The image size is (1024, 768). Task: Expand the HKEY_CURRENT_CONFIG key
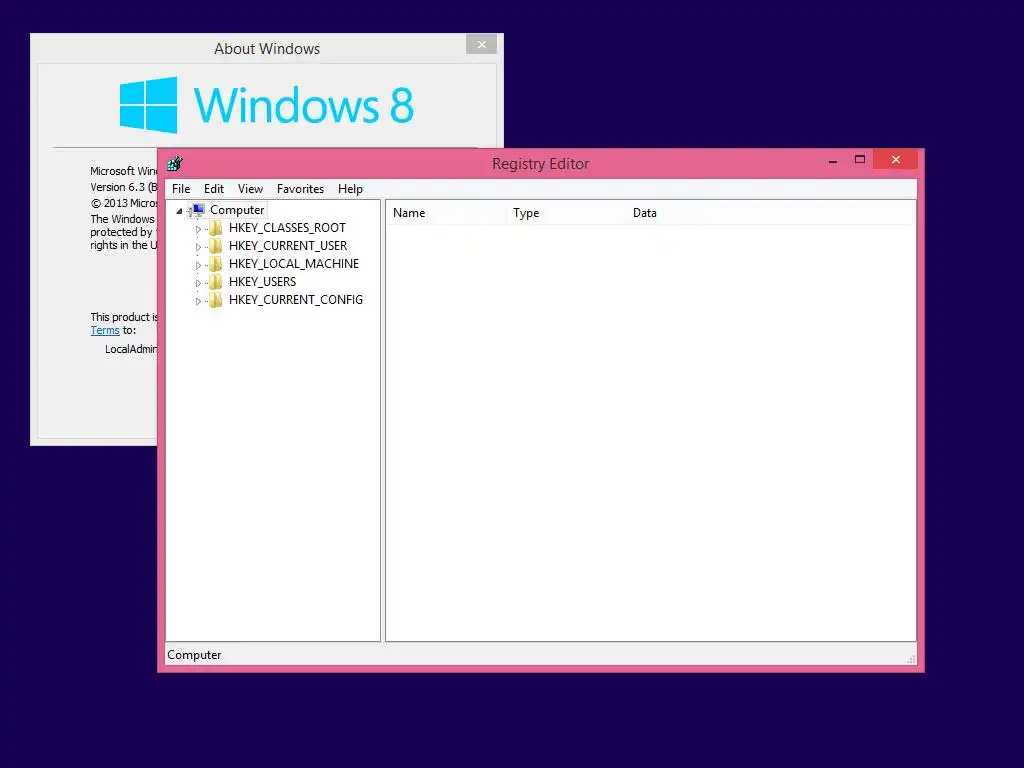(x=199, y=301)
